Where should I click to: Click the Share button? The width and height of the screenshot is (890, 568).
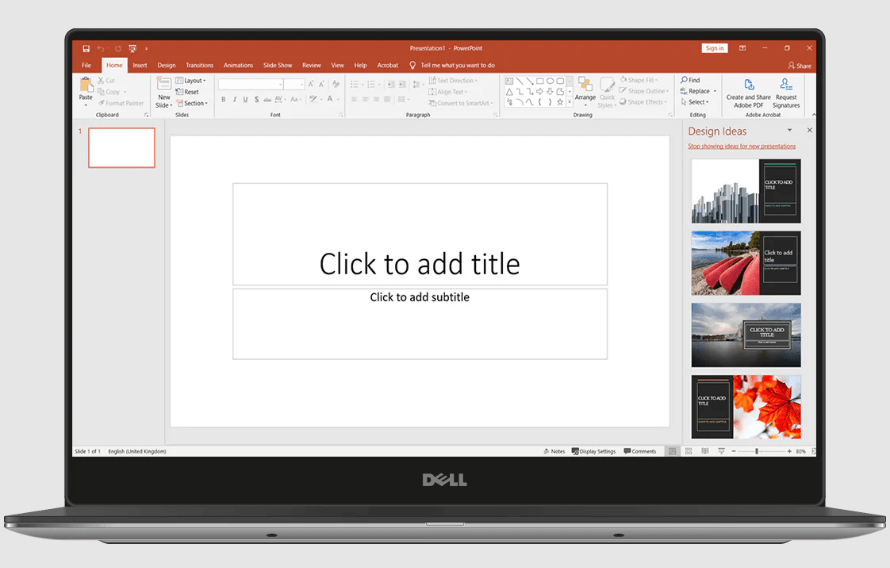click(799, 66)
